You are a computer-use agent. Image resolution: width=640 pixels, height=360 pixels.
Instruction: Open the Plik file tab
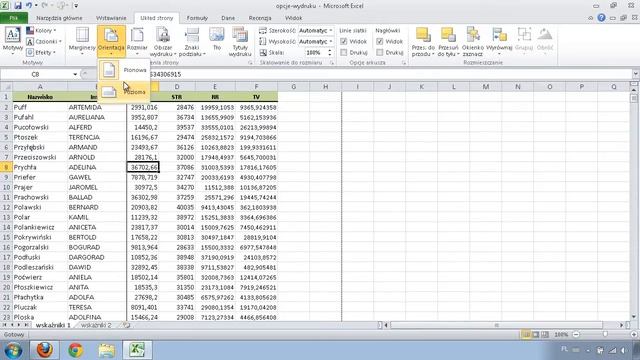click(14, 18)
